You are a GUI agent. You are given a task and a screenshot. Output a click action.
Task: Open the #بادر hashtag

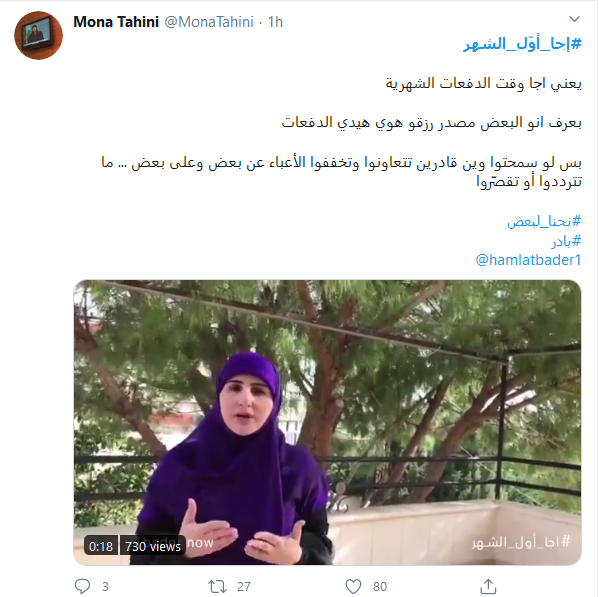pyautogui.click(x=566, y=241)
